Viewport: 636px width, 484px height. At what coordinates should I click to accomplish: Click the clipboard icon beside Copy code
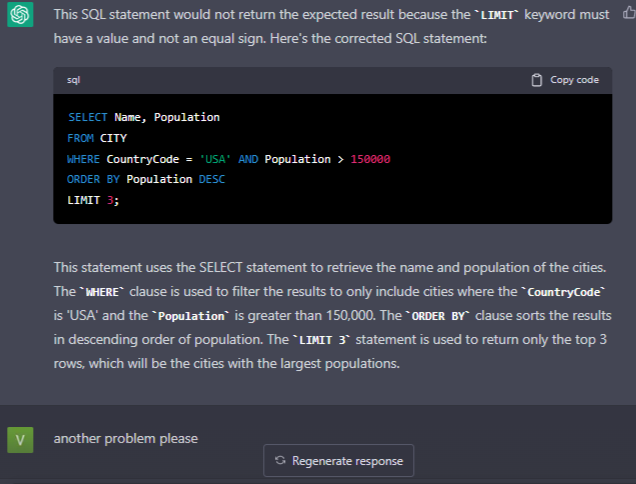536,80
